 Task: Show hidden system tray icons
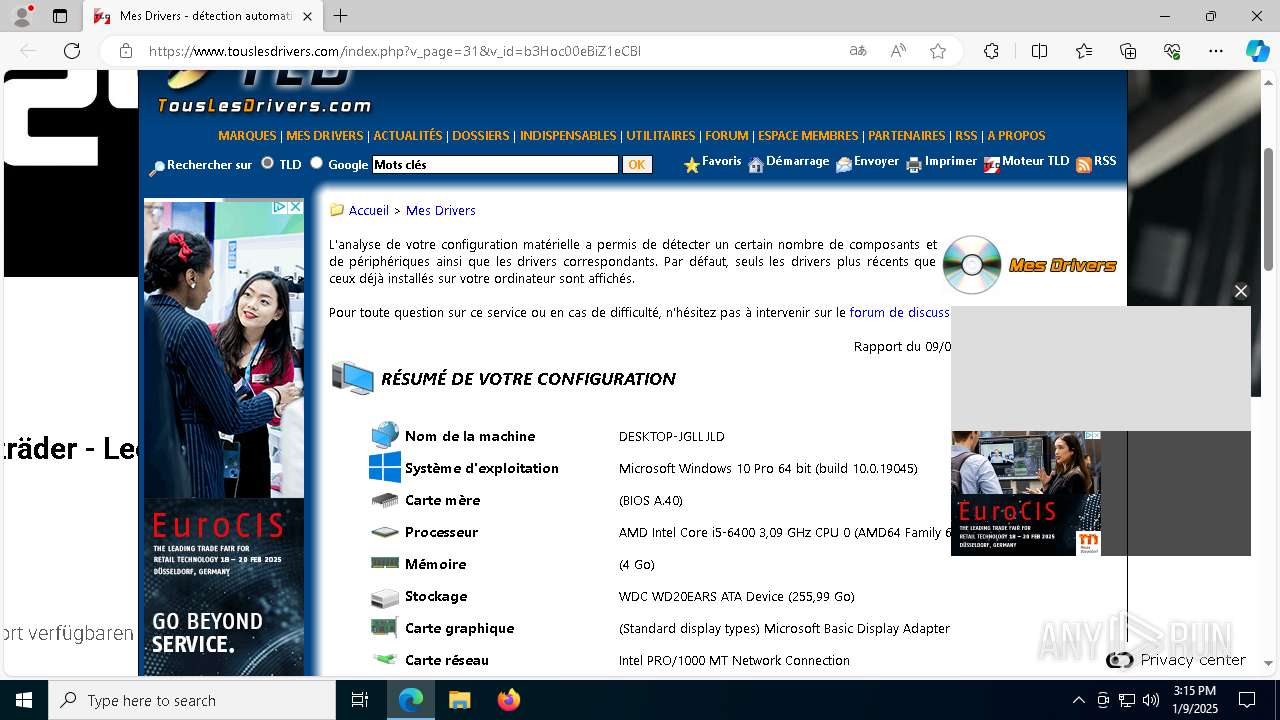point(1078,700)
